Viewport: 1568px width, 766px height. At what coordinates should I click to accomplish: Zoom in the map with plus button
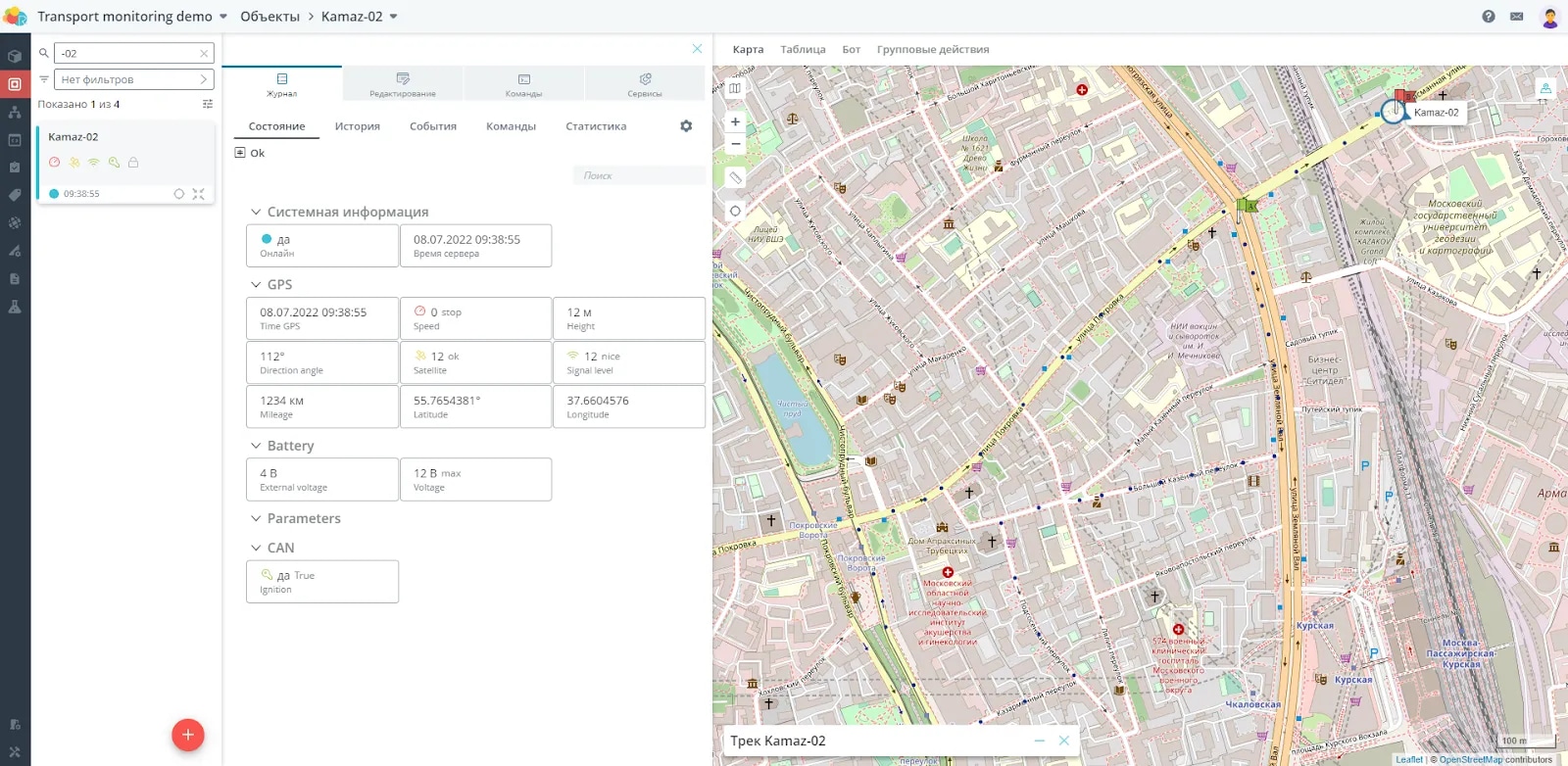pyautogui.click(x=735, y=122)
